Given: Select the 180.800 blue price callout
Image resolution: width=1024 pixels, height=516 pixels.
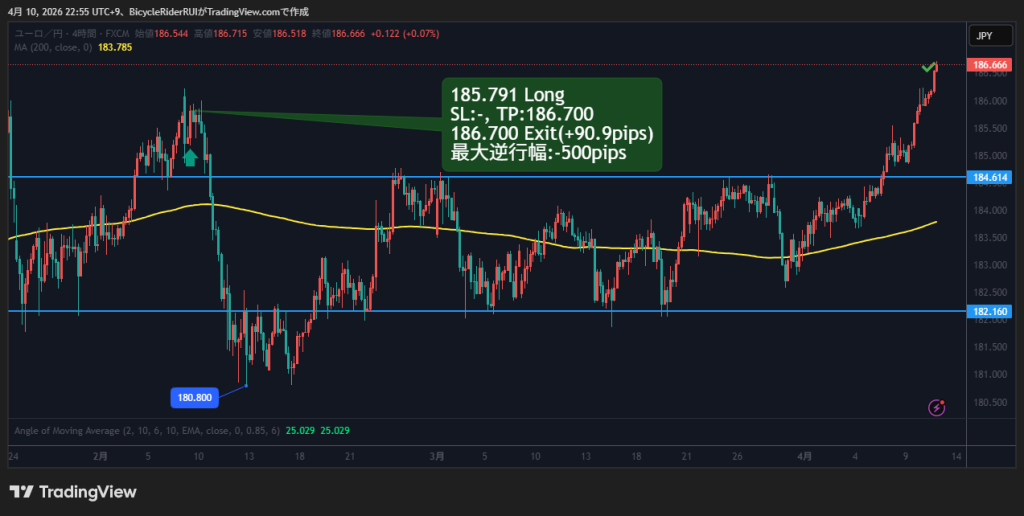Looking at the screenshot, I should pyautogui.click(x=194, y=397).
